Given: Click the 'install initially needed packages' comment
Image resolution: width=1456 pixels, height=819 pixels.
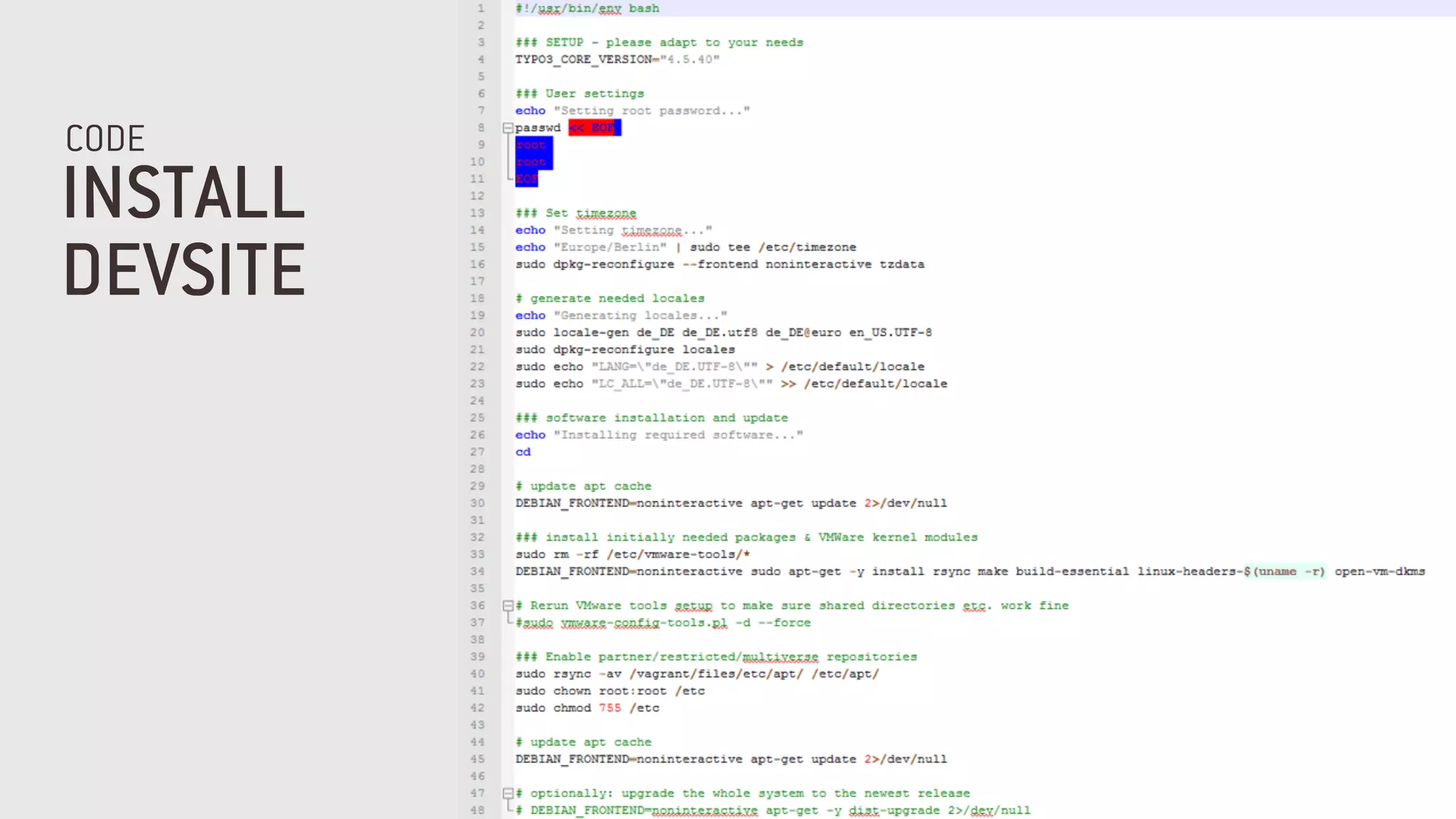Looking at the screenshot, I should [746, 537].
